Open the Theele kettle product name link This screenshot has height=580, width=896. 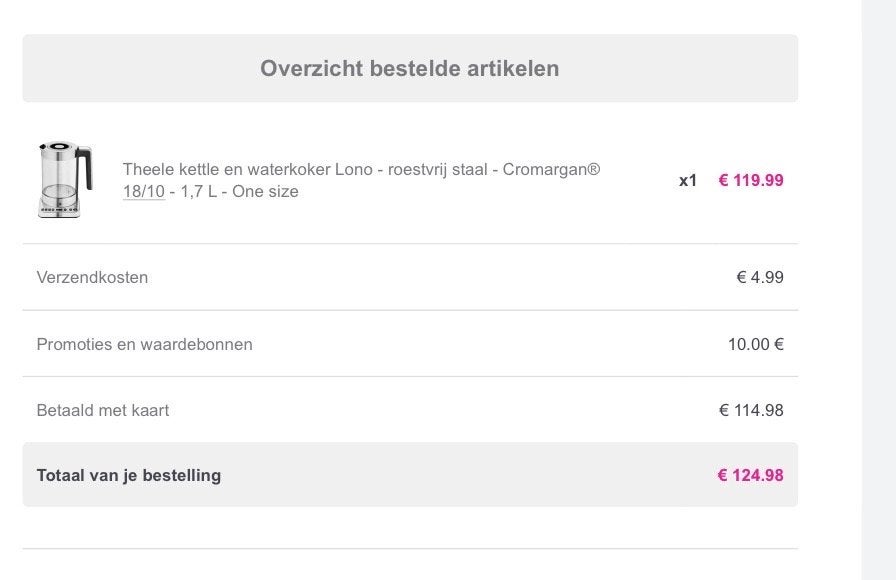(361, 180)
